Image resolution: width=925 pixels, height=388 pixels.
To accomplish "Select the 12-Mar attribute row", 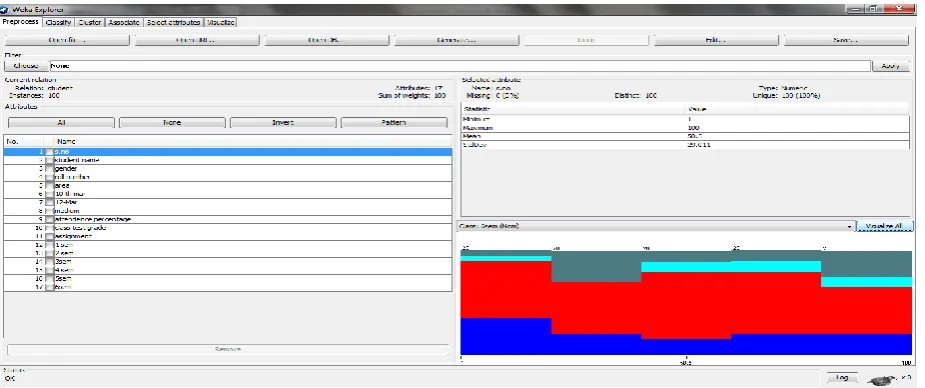I will coord(228,202).
